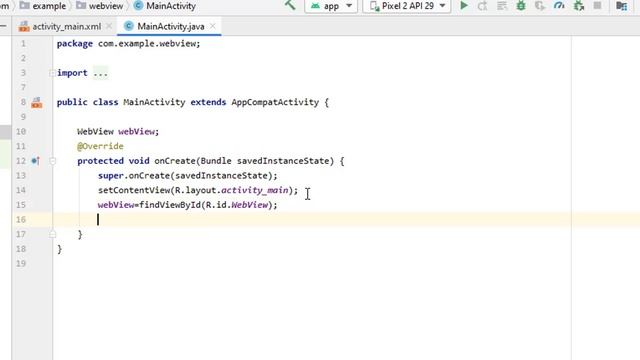Click the extends keyword on line 8
Screen dimensions: 640x360
(x=208, y=102)
